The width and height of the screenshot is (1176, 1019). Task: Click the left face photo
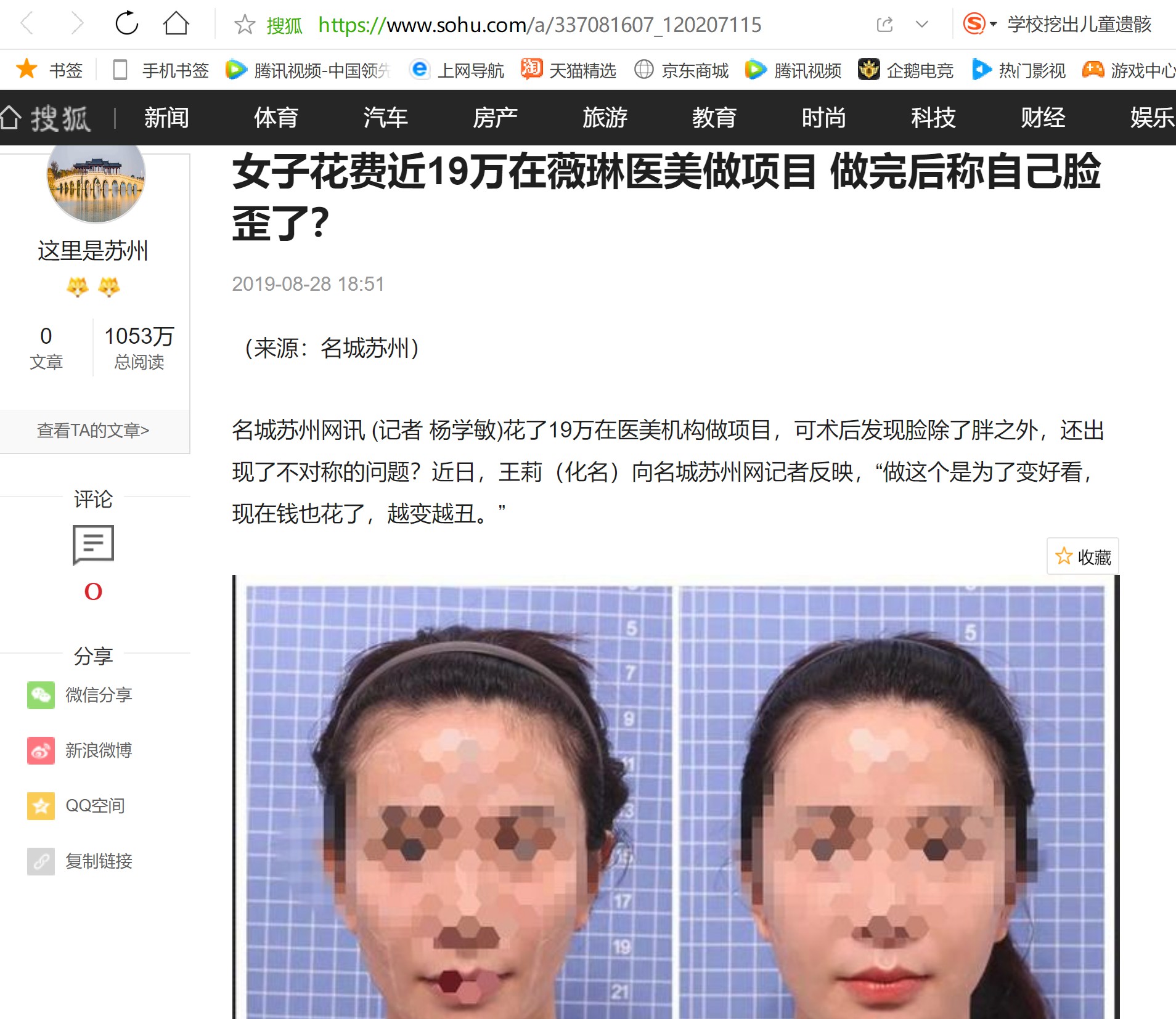point(459,801)
